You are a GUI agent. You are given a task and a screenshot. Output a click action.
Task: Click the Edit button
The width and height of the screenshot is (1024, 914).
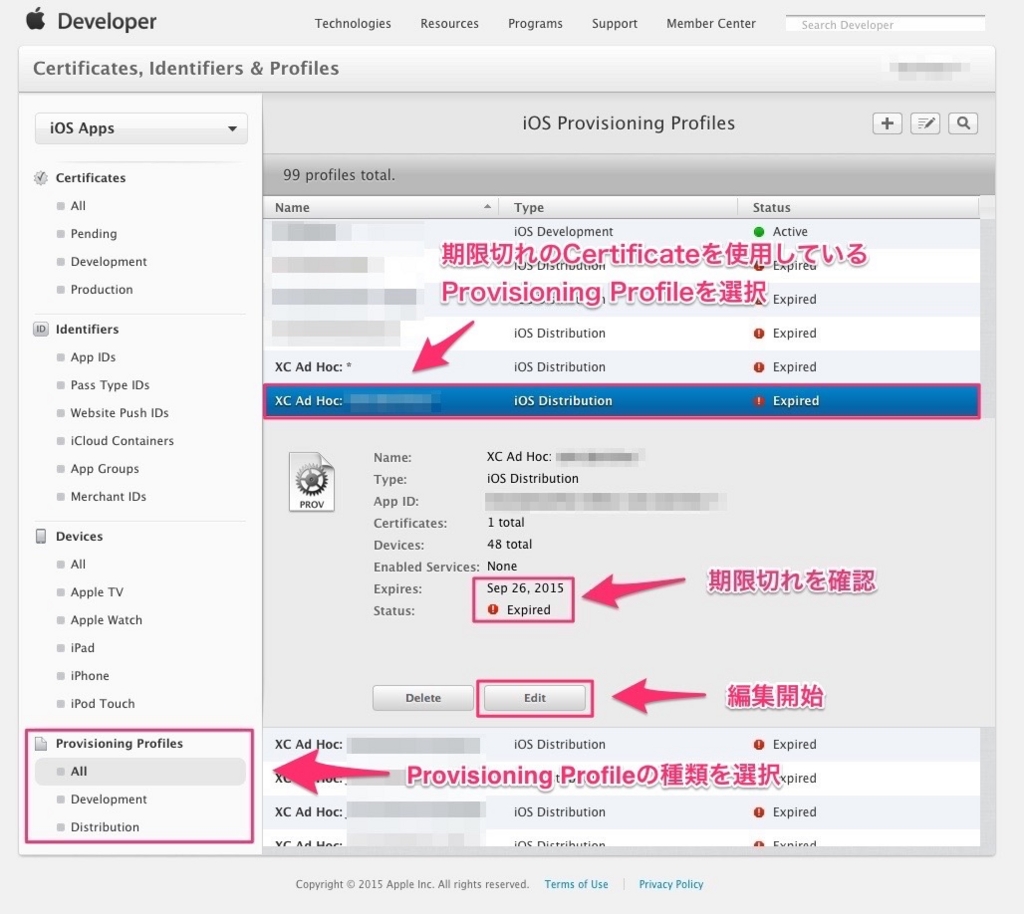point(535,698)
